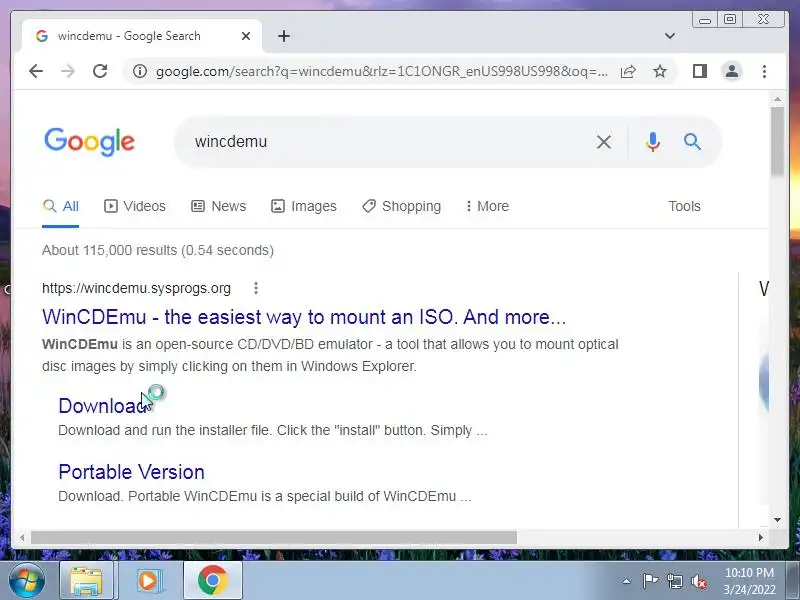Launch Windows Media Player from taskbar
Viewport: 800px width, 600px height.
tap(149, 581)
